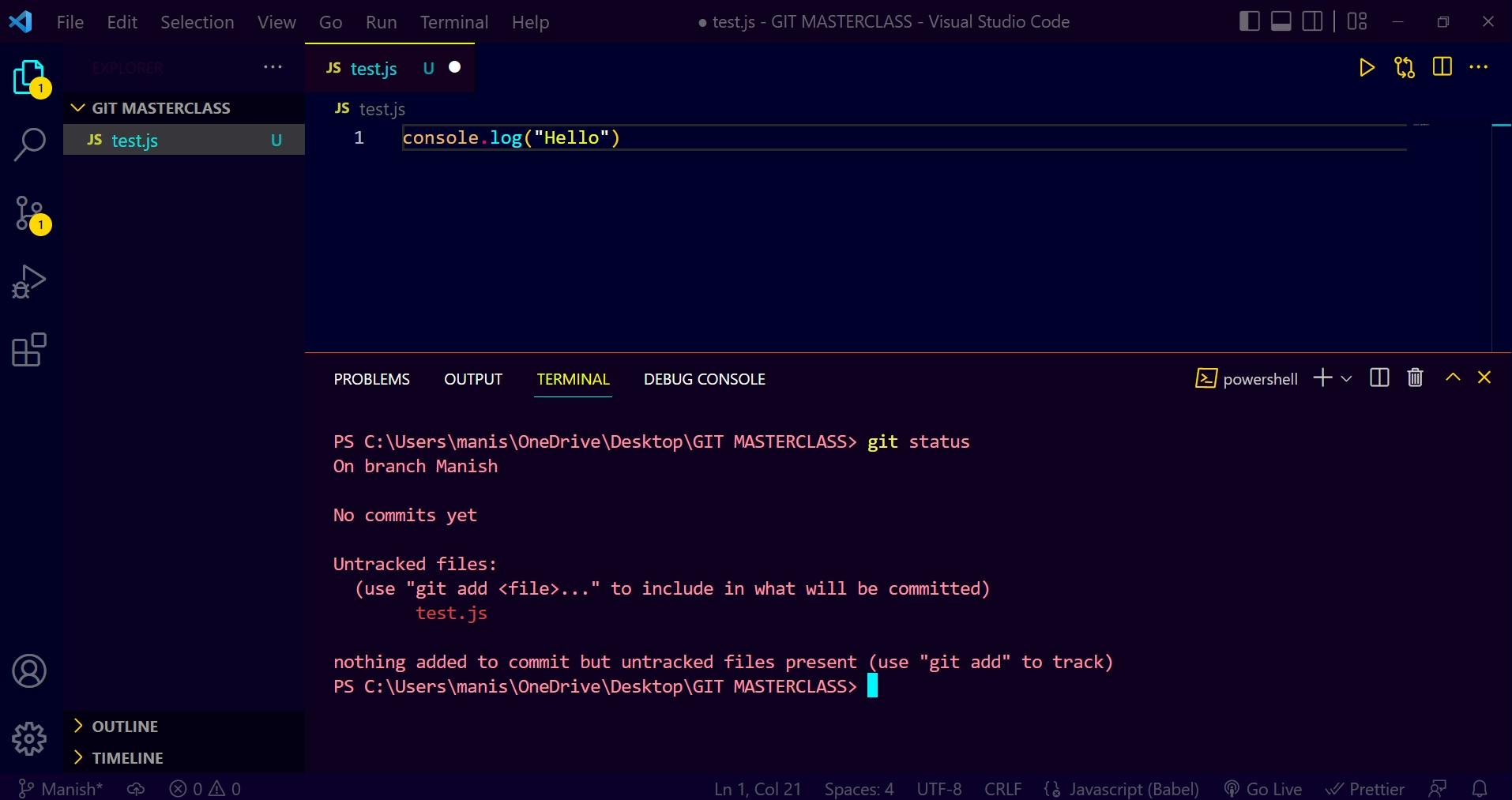Open the Go menu
The height and width of the screenshot is (800, 1512).
(x=330, y=22)
